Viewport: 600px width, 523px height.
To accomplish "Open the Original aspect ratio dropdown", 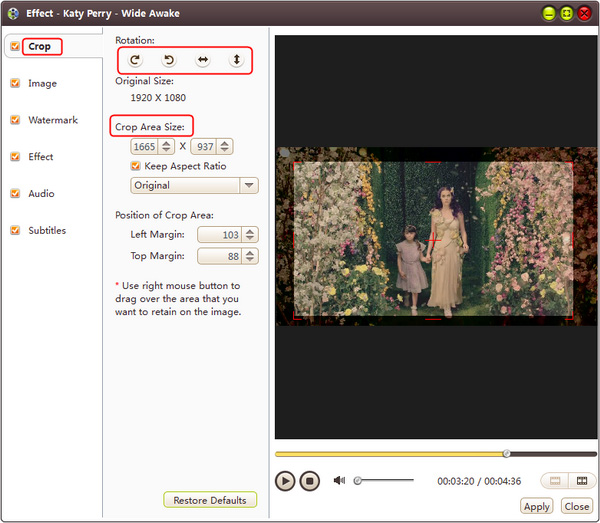I will [248, 186].
